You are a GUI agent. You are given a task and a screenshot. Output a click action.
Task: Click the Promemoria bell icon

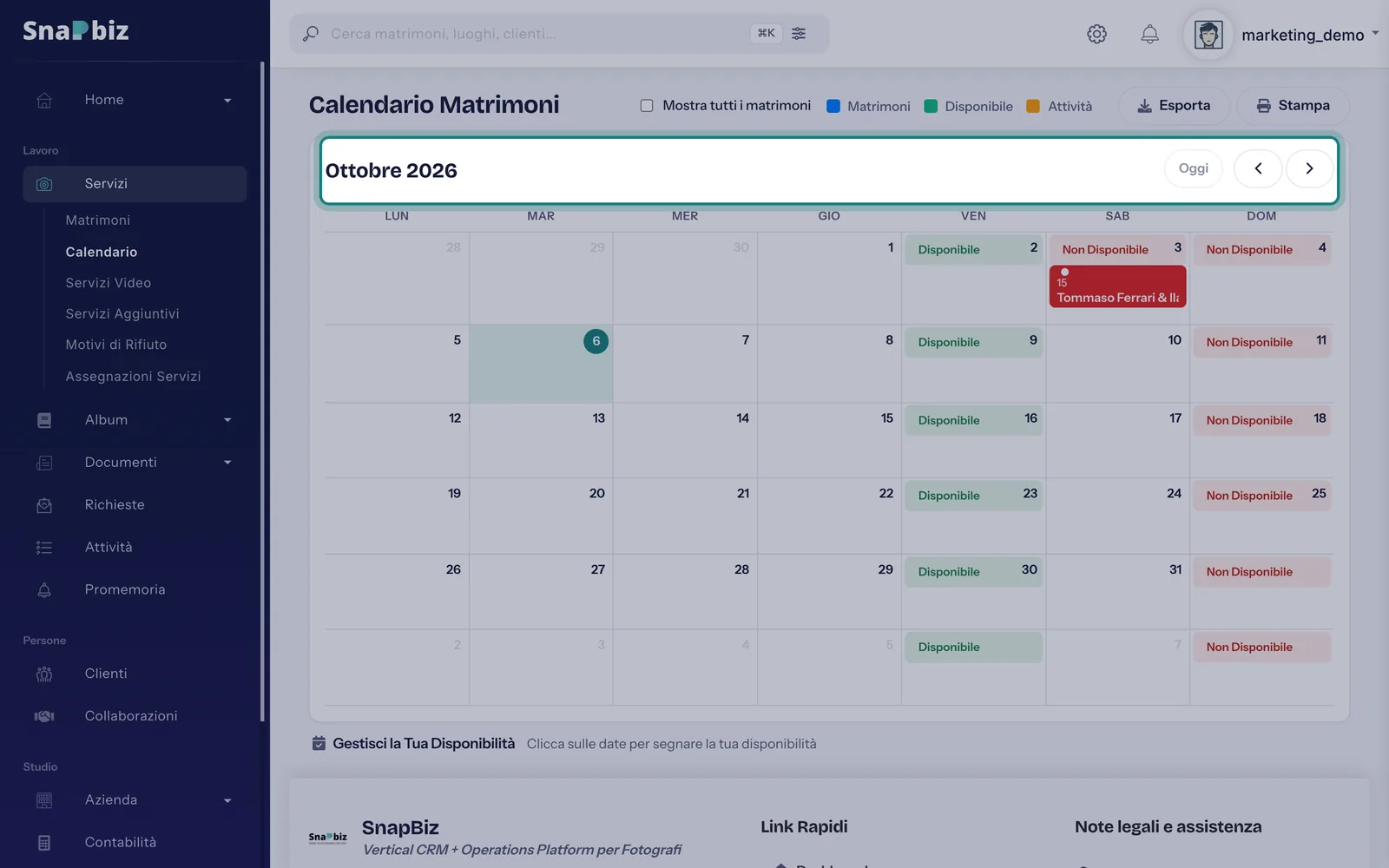pyautogui.click(x=44, y=590)
